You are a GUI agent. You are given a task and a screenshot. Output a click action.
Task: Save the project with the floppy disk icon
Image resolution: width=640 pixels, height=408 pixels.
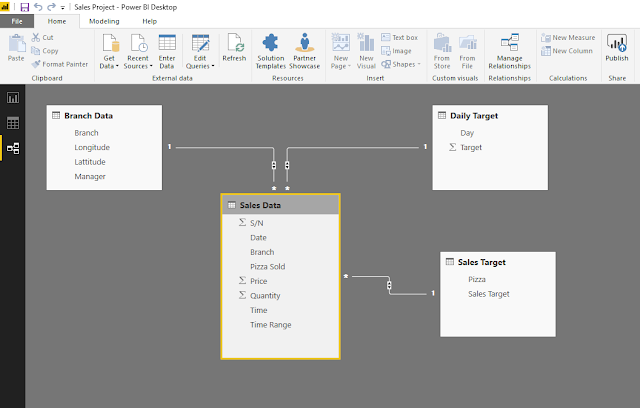pos(24,7)
